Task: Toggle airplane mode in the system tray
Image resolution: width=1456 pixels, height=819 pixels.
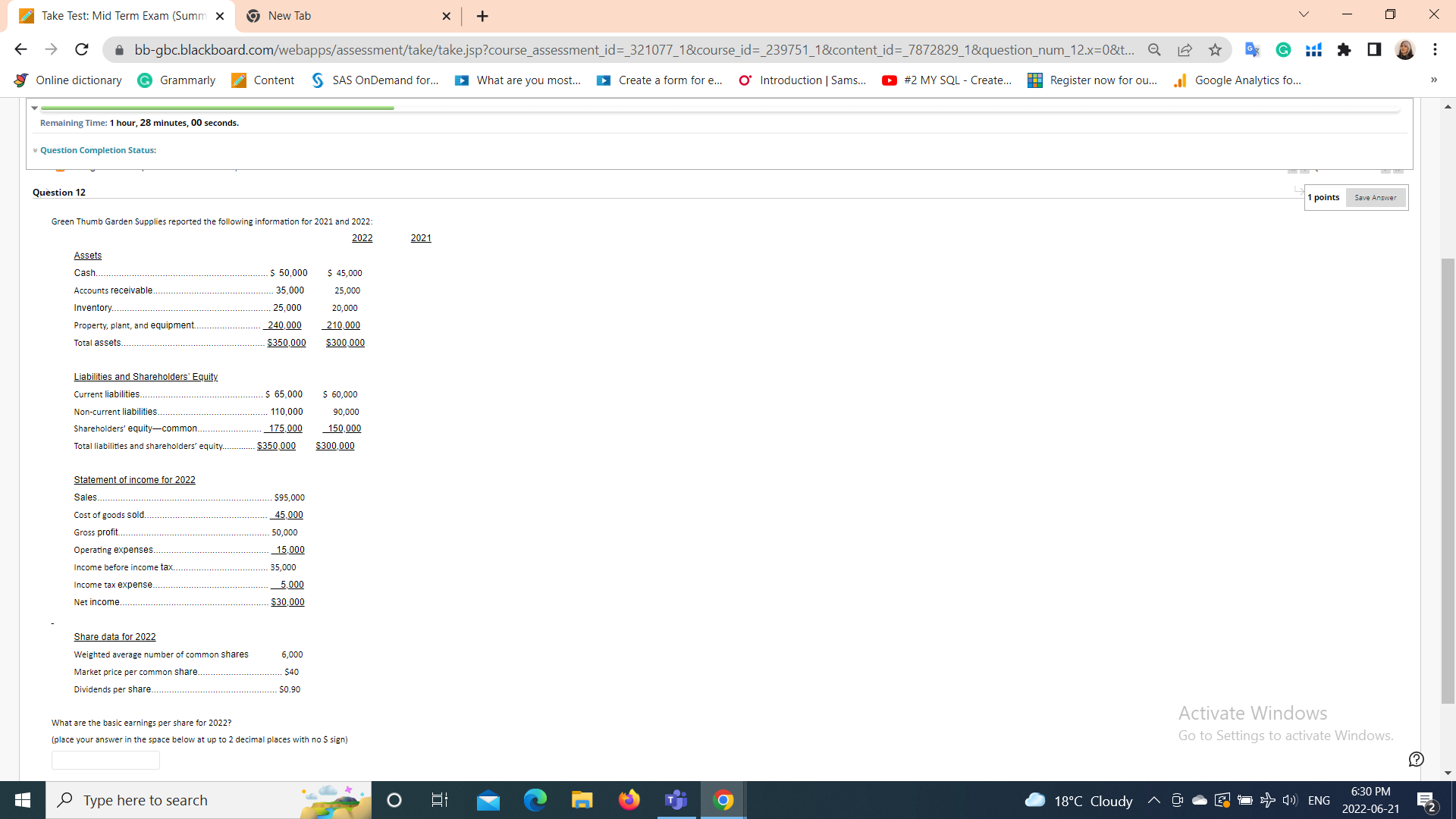Action: coord(1267,800)
